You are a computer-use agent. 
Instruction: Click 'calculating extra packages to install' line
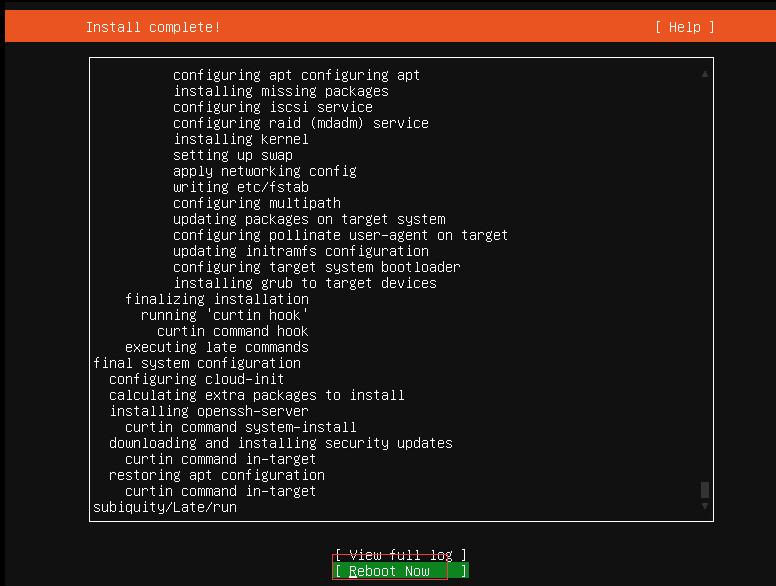[x=257, y=395]
